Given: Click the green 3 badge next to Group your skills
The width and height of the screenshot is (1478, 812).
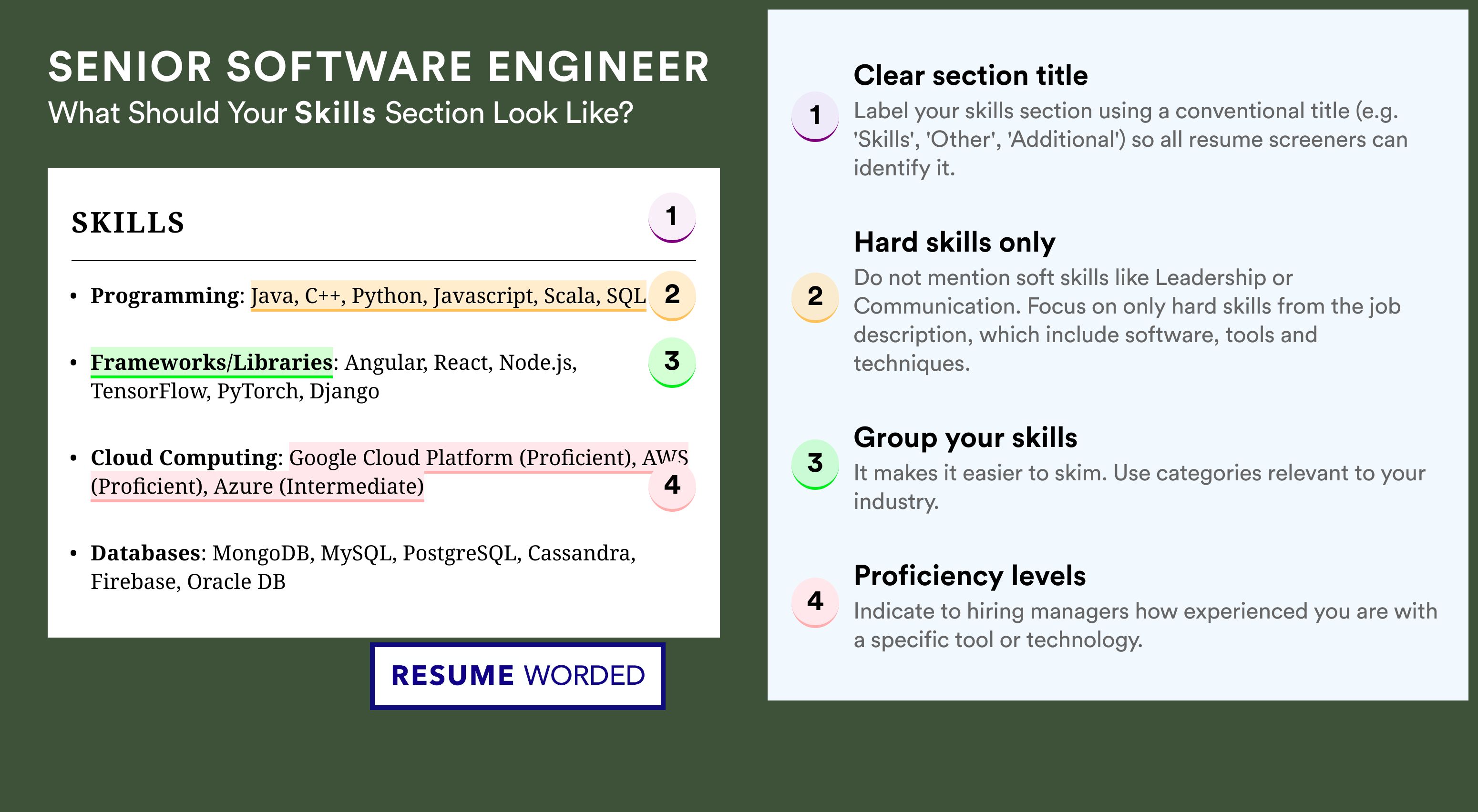Looking at the screenshot, I should click(x=815, y=465).
